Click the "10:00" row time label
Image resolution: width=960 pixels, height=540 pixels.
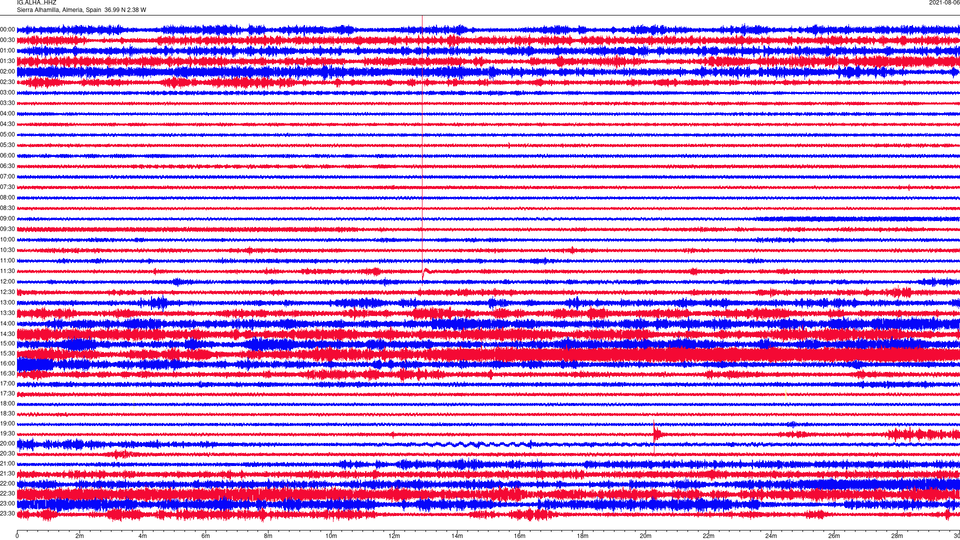(7, 239)
